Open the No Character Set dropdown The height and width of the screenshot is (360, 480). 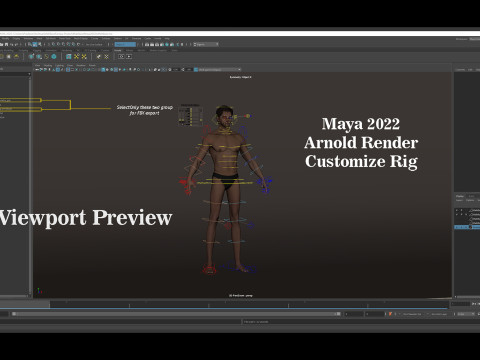[412, 314]
